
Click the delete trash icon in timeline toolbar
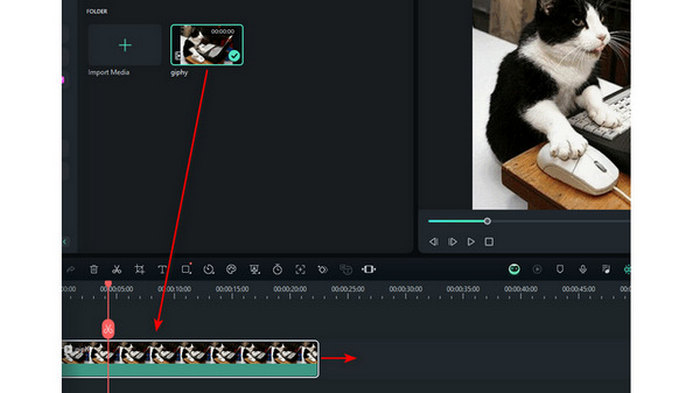click(94, 269)
